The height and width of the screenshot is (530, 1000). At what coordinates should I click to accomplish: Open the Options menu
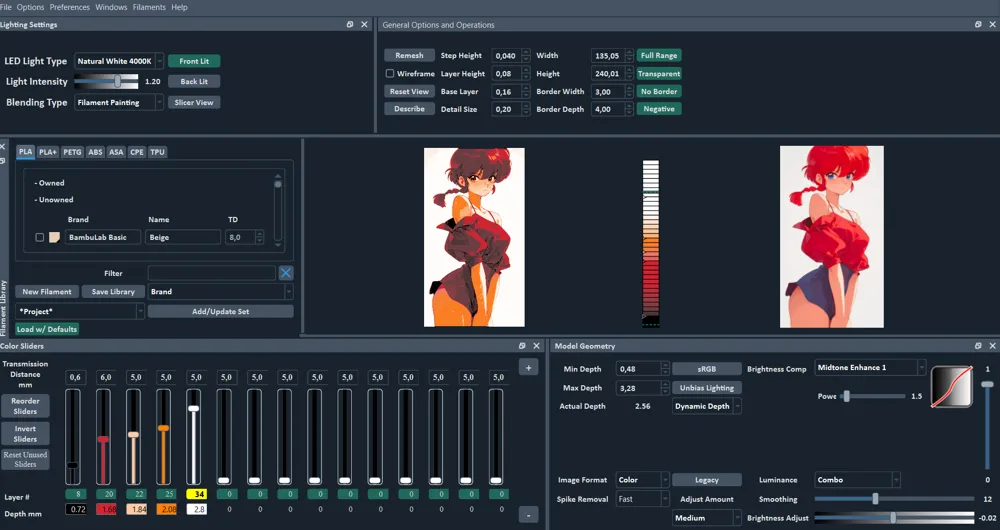coord(30,7)
